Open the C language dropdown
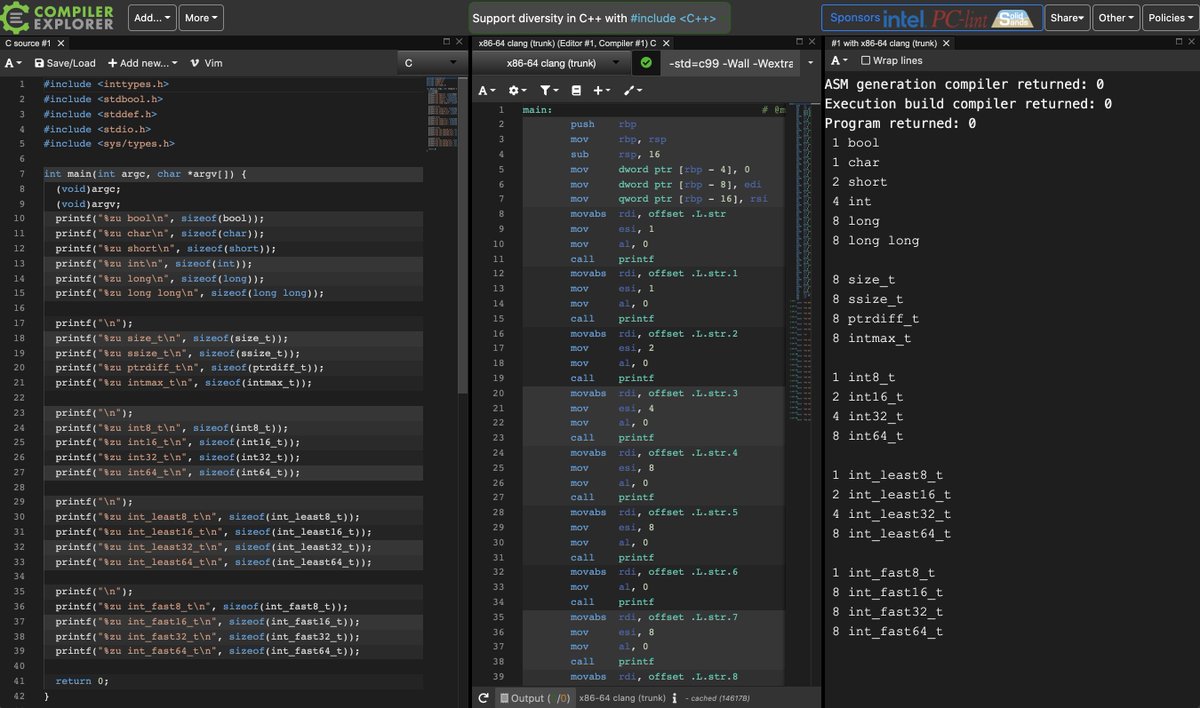This screenshot has width=1200, height=708. click(431, 63)
